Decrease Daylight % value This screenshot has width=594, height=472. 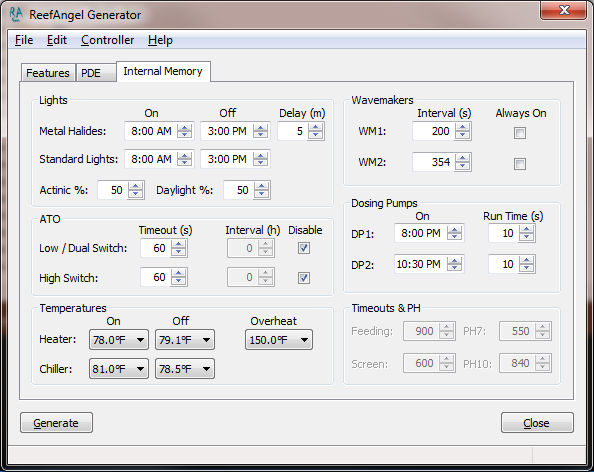point(261,194)
